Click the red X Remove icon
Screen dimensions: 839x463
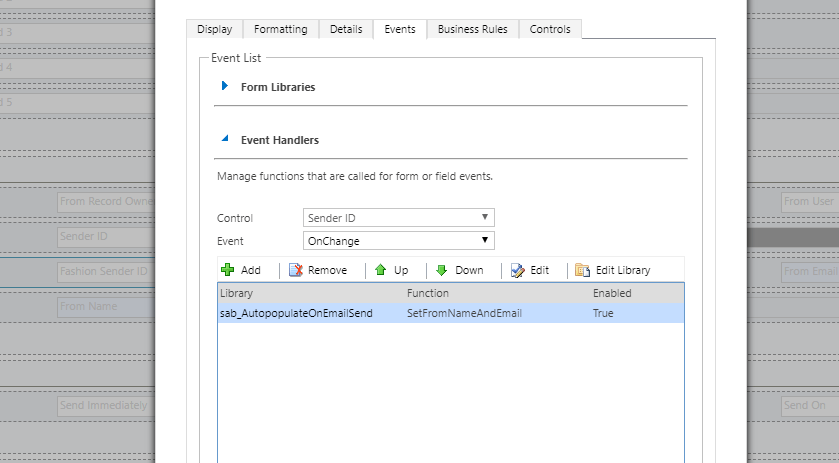click(x=296, y=270)
